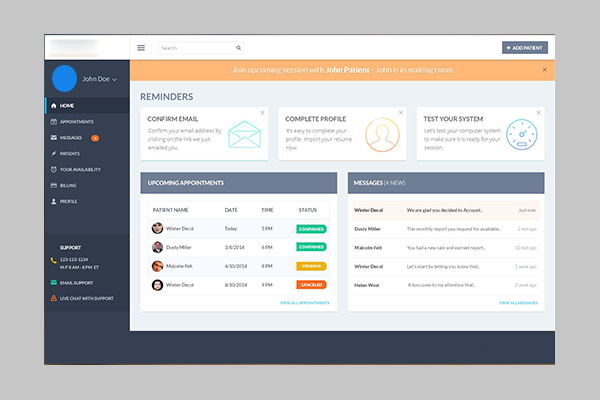Click View All Messages link
Screen dimensions: 600x400
click(x=518, y=302)
